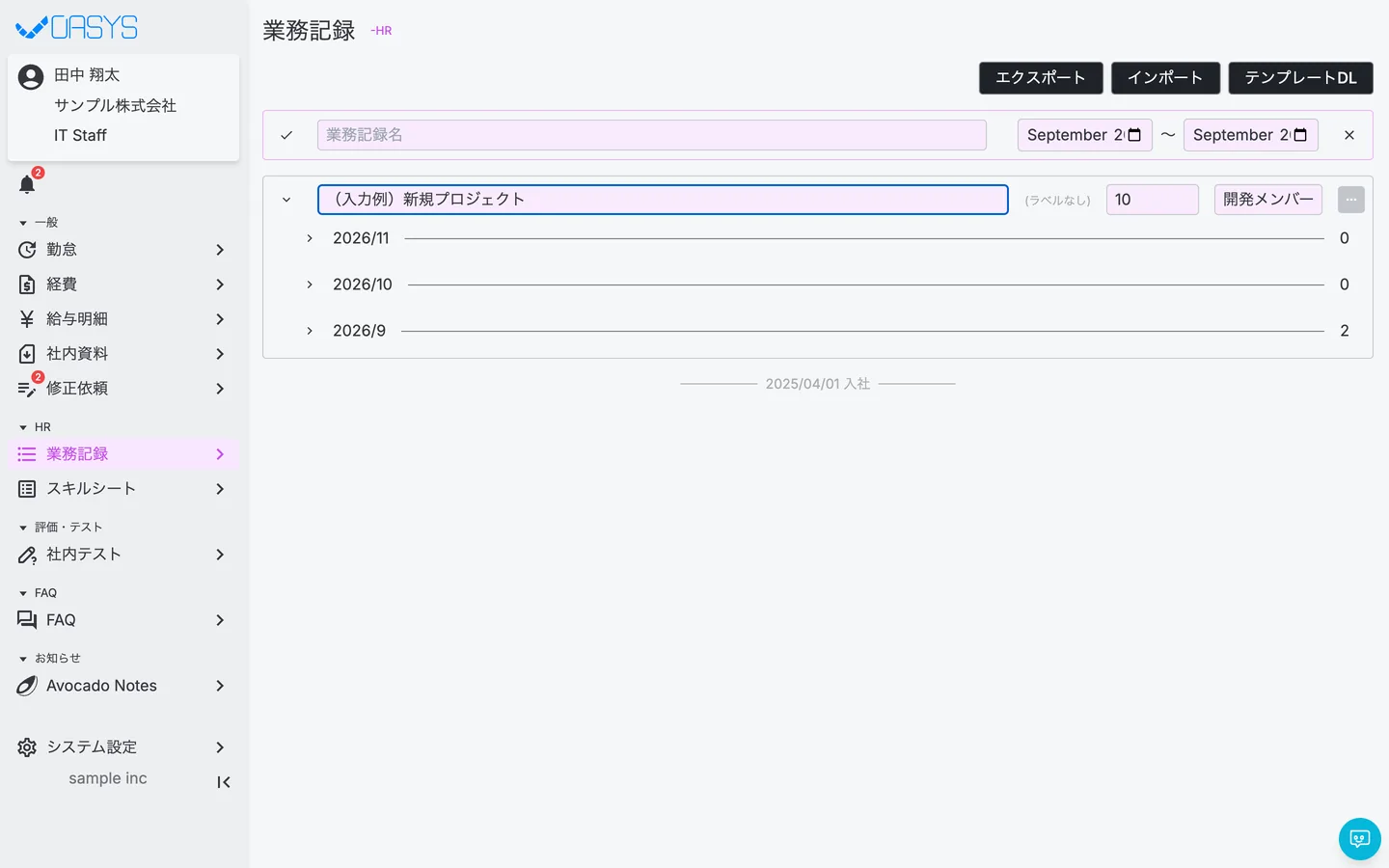The width and height of the screenshot is (1389, 868).
Task: Click the user avatar icon
Action: tap(31, 77)
